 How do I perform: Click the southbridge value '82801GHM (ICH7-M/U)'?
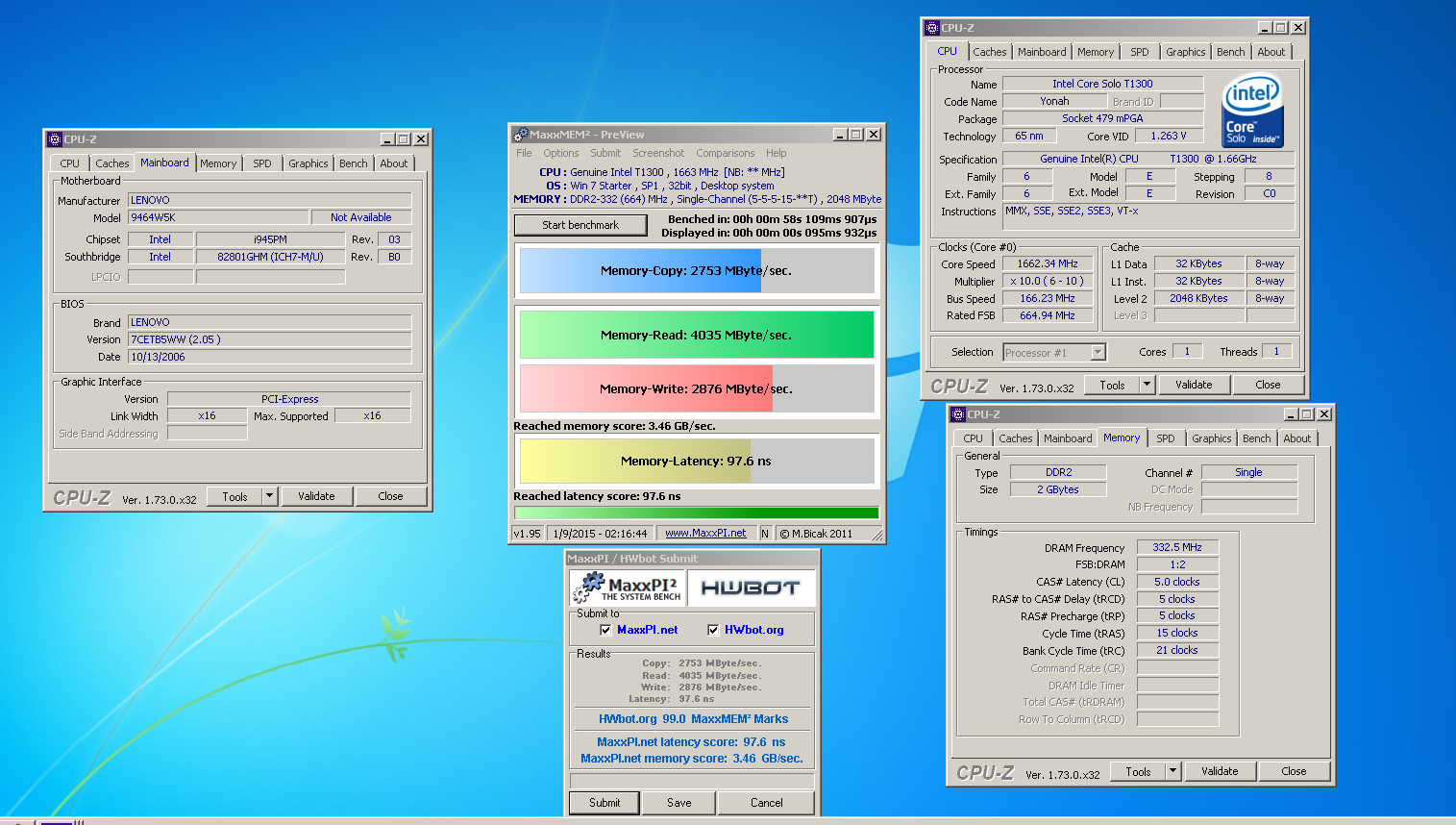[270, 257]
